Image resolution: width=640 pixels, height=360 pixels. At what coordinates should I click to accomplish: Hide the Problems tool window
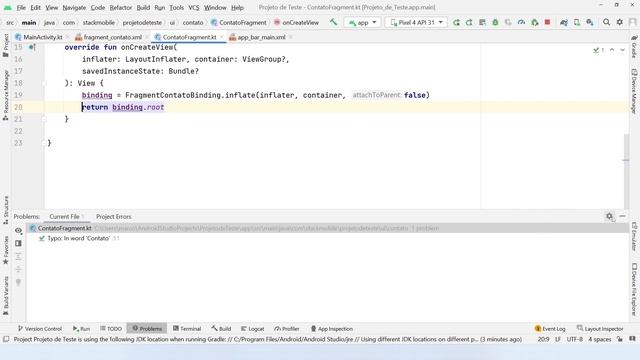coord(622,216)
